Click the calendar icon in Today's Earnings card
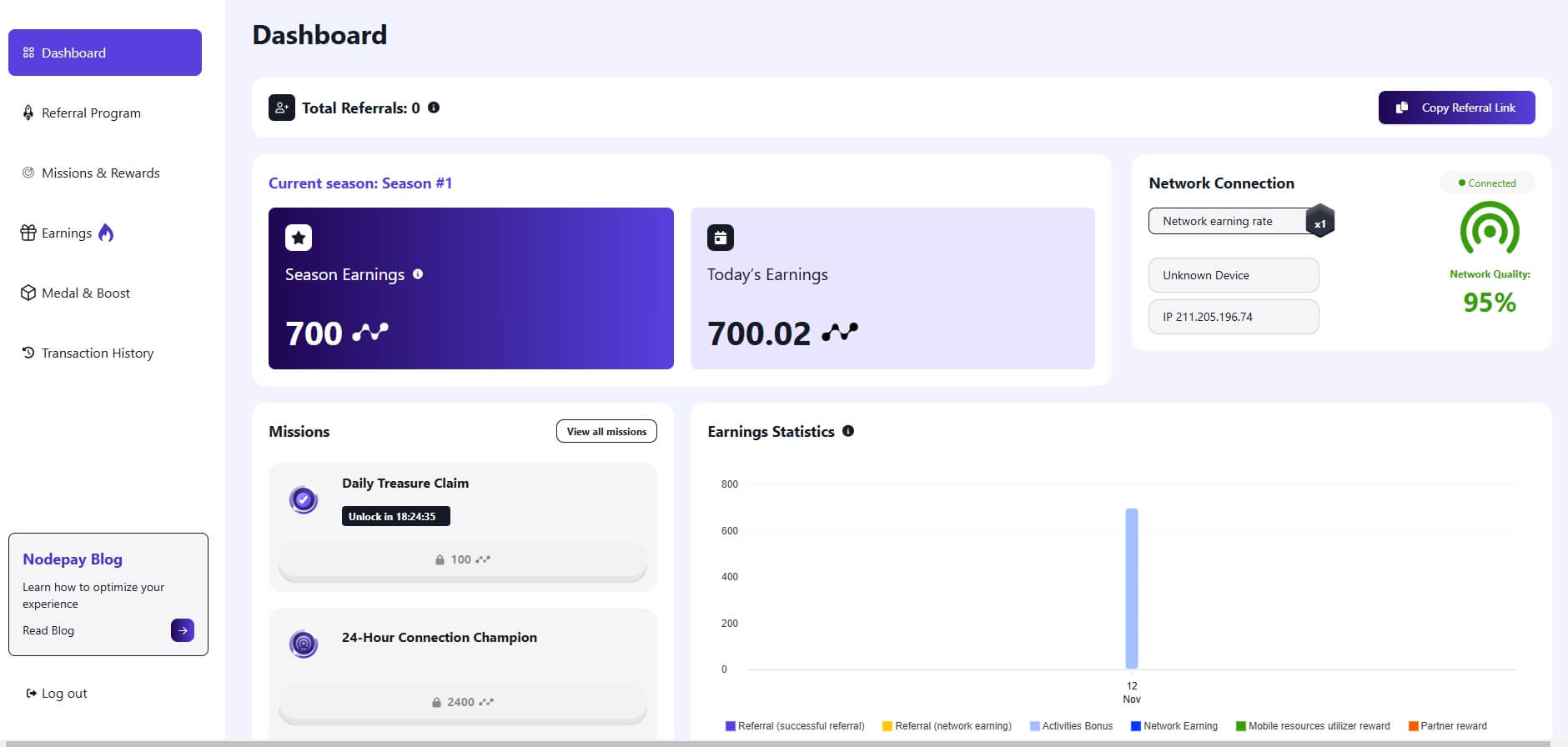 pyautogui.click(x=721, y=238)
